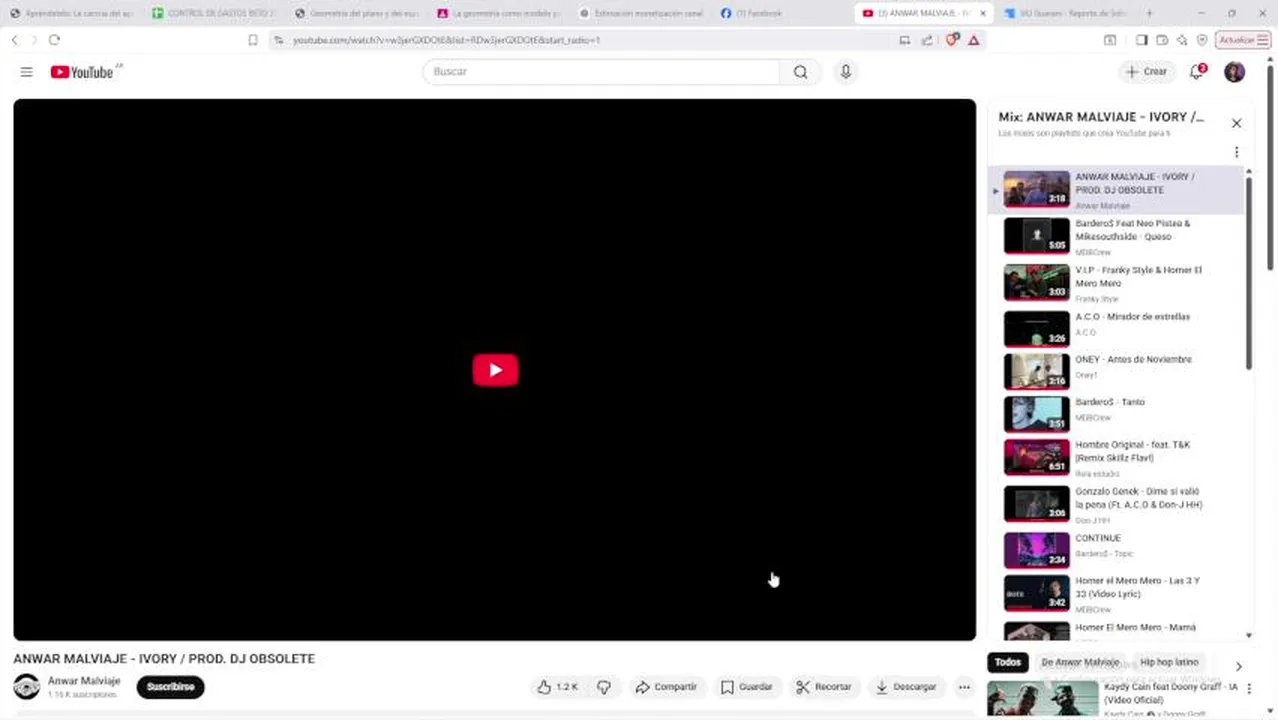Close the ANWAR MALVIAJE browser tab
The image size is (1278, 720).
click(x=984, y=13)
